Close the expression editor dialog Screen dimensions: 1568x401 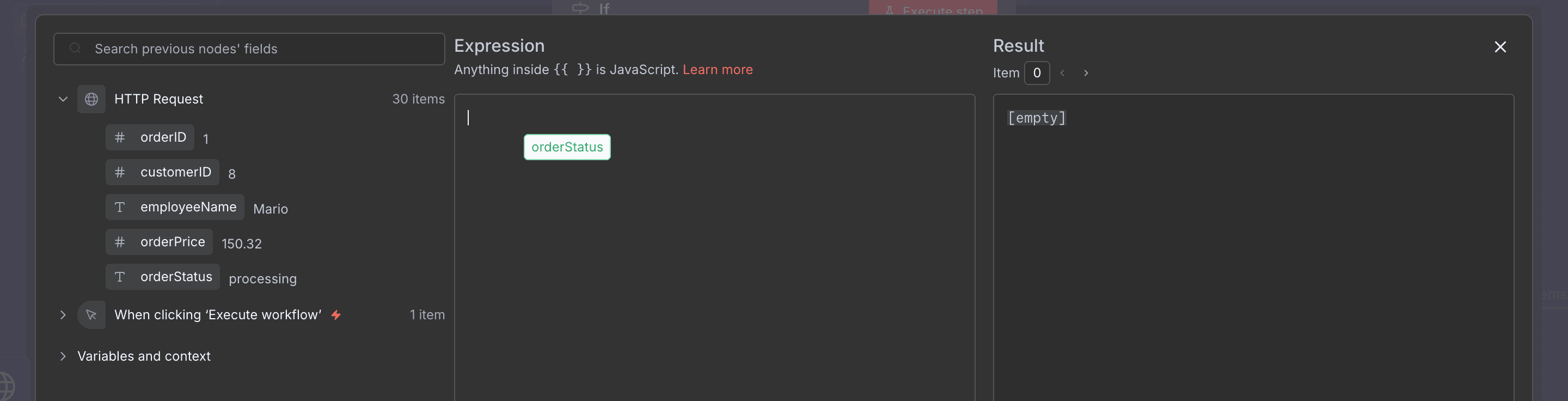1500,47
